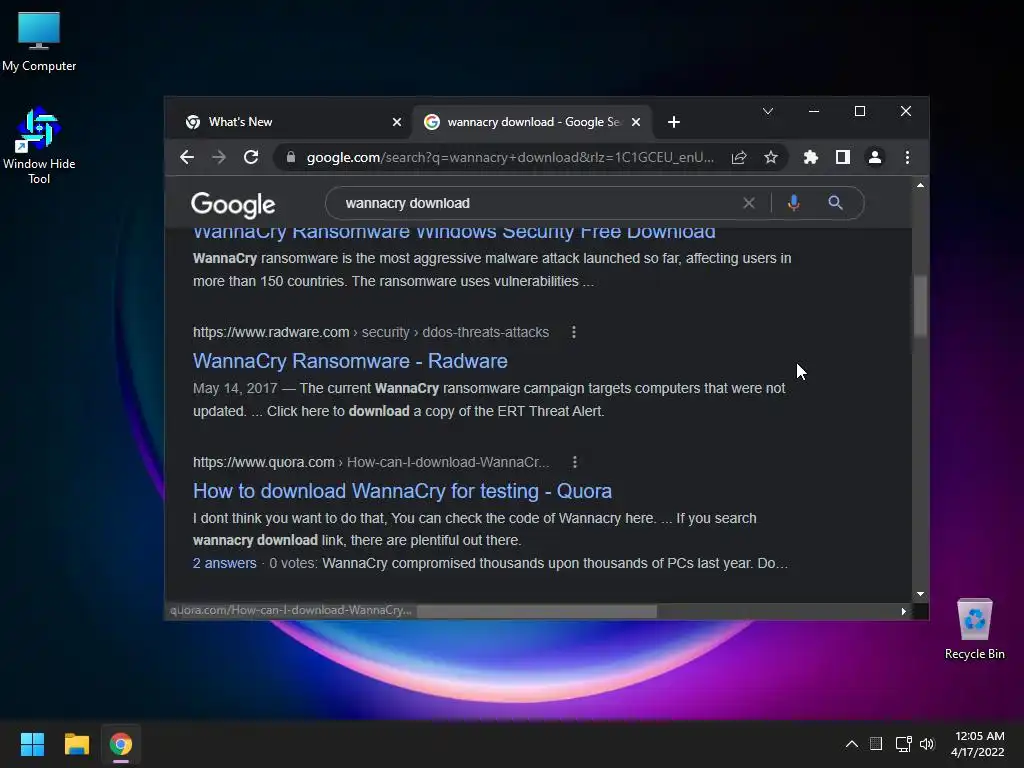Click the vertical scrollbar thumb

920,306
